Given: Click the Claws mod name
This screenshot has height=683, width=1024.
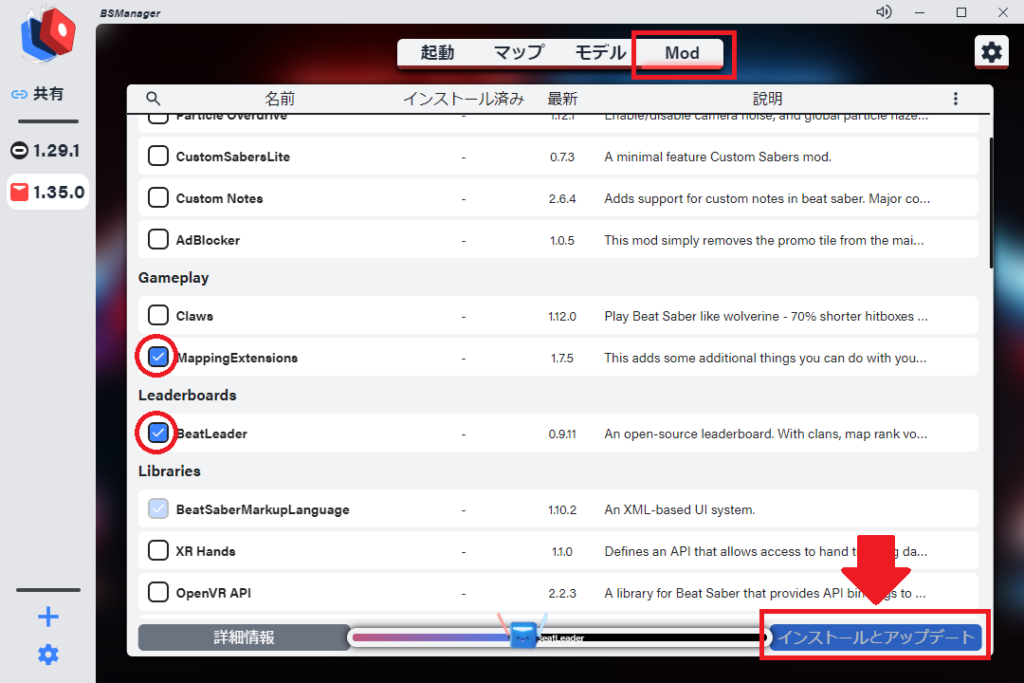Looking at the screenshot, I should [195, 316].
